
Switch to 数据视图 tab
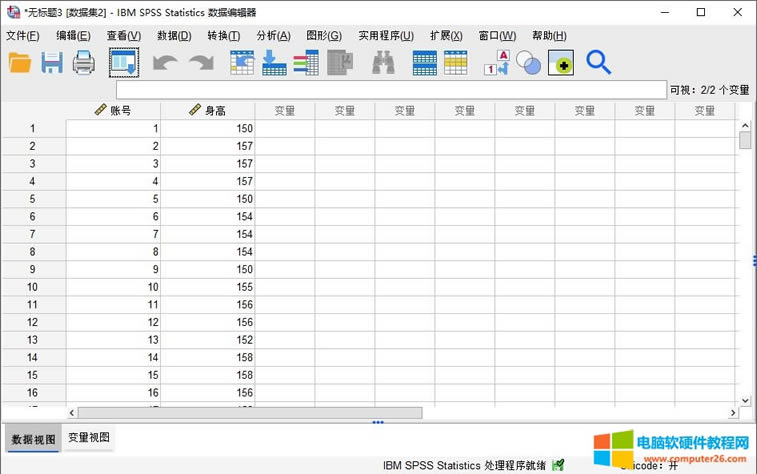pyautogui.click(x=33, y=439)
